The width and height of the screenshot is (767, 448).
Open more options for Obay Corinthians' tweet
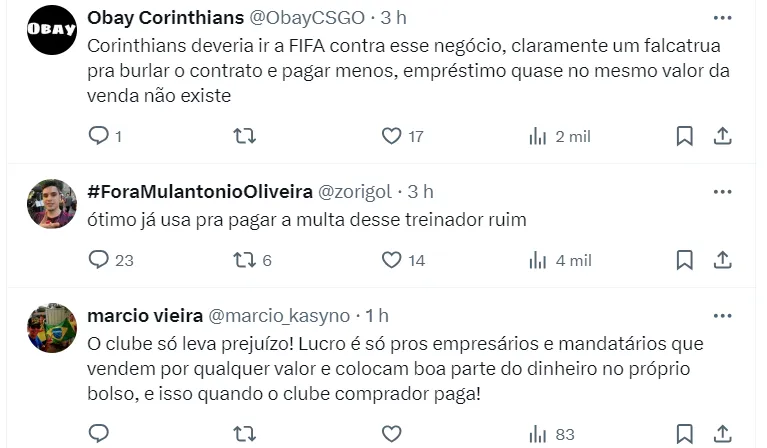722,18
